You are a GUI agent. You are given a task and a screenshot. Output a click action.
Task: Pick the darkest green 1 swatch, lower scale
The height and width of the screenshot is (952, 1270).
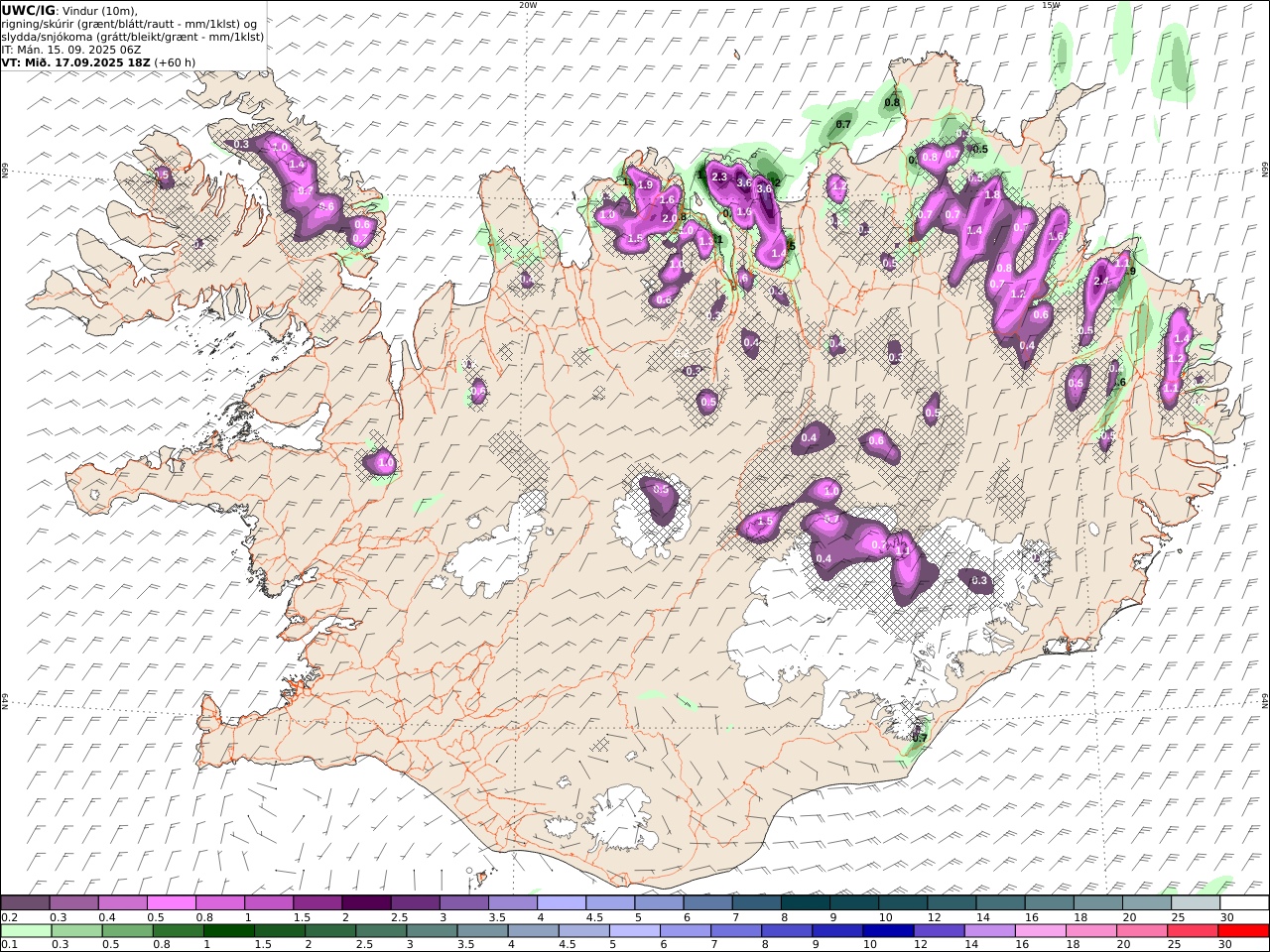[228, 931]
